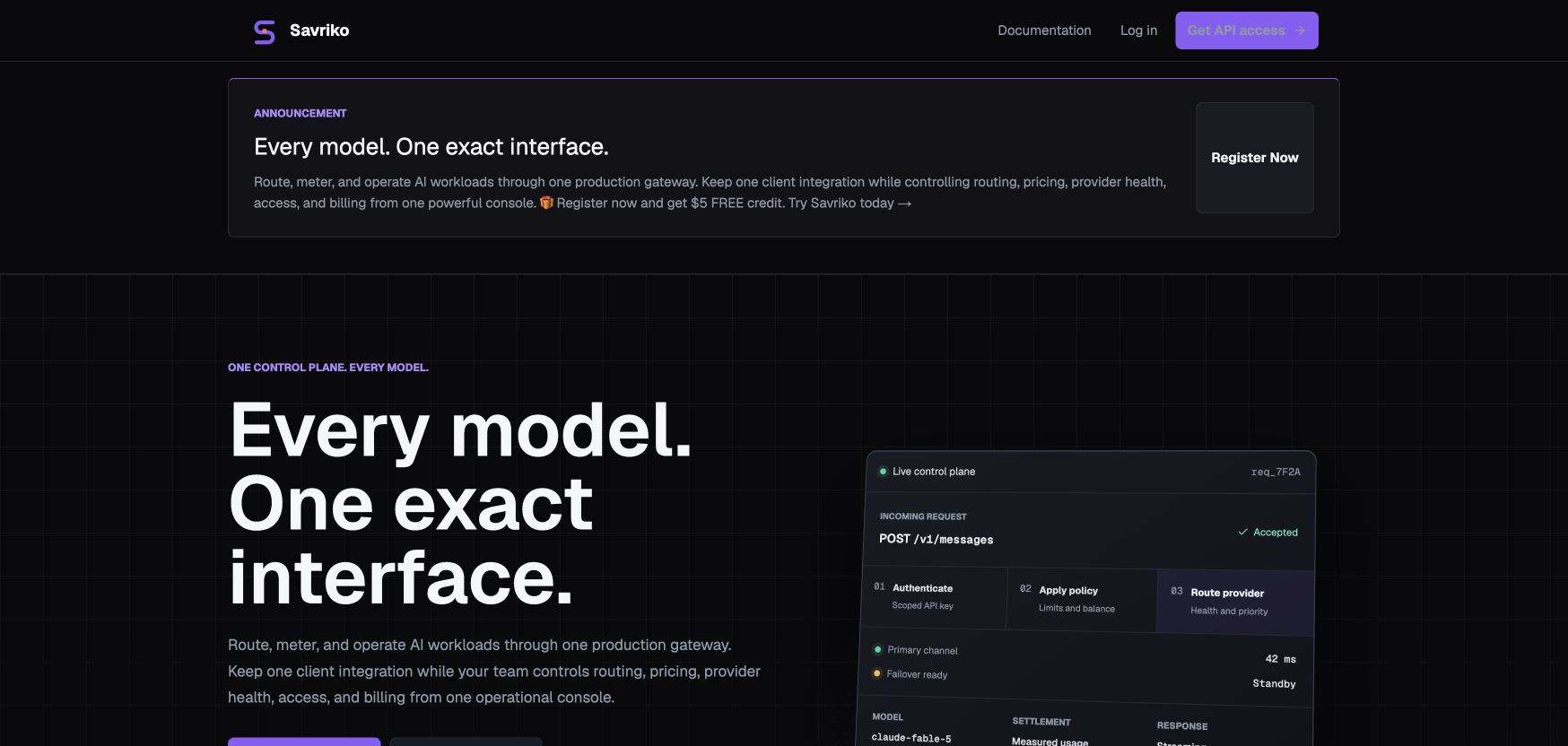This screenshot has width=1568, height=746.
Task: Click yellow dot beside Failover ready
Action: pyautogui.click(x=876, y=673)
